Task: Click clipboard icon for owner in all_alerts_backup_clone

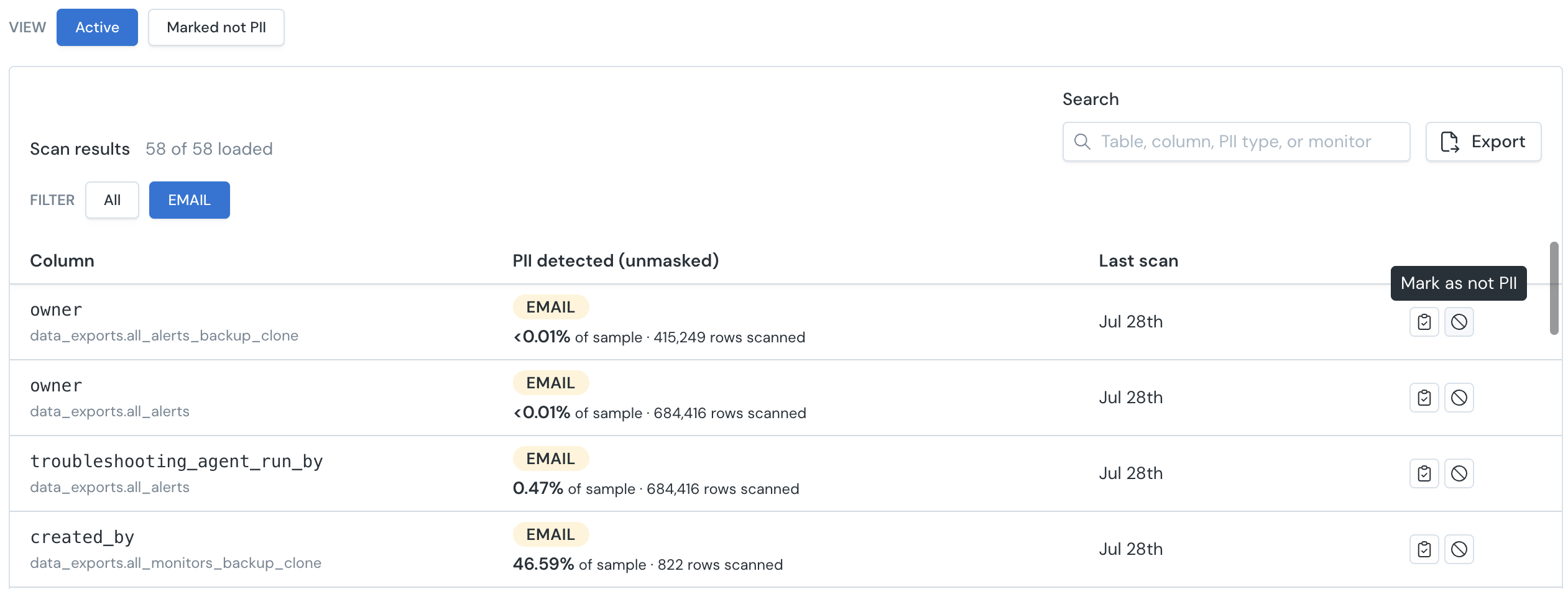Action: [x=1424, y=322]
